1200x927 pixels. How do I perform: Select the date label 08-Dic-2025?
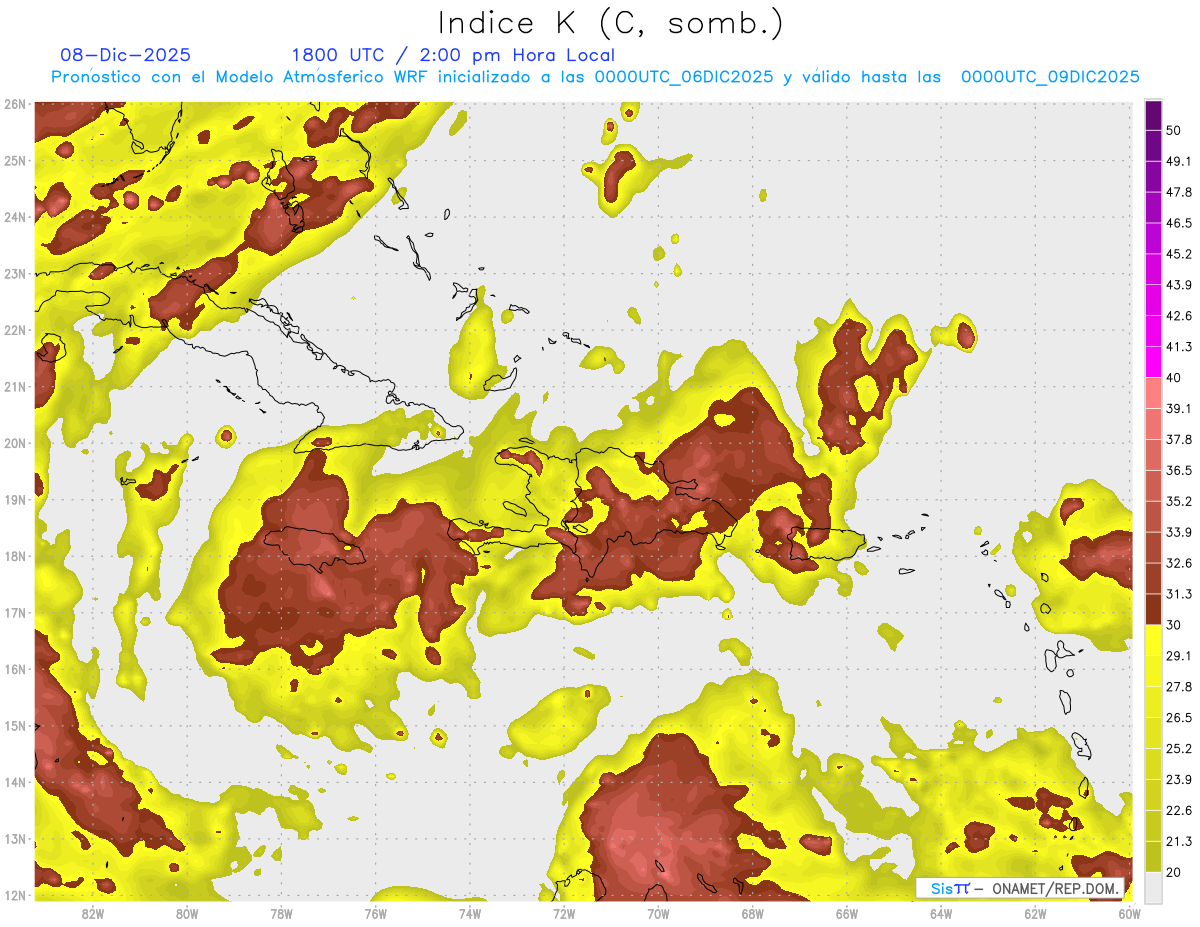click(126, 55)
